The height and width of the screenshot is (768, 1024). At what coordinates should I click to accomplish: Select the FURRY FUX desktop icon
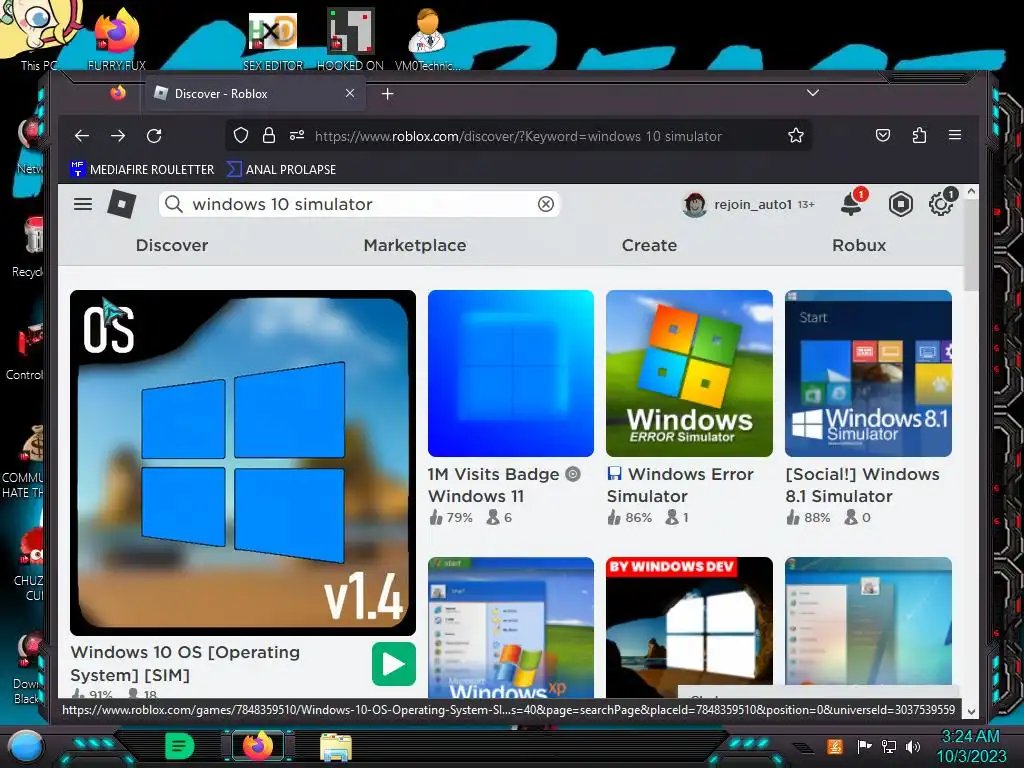click(x=117, y=39)
